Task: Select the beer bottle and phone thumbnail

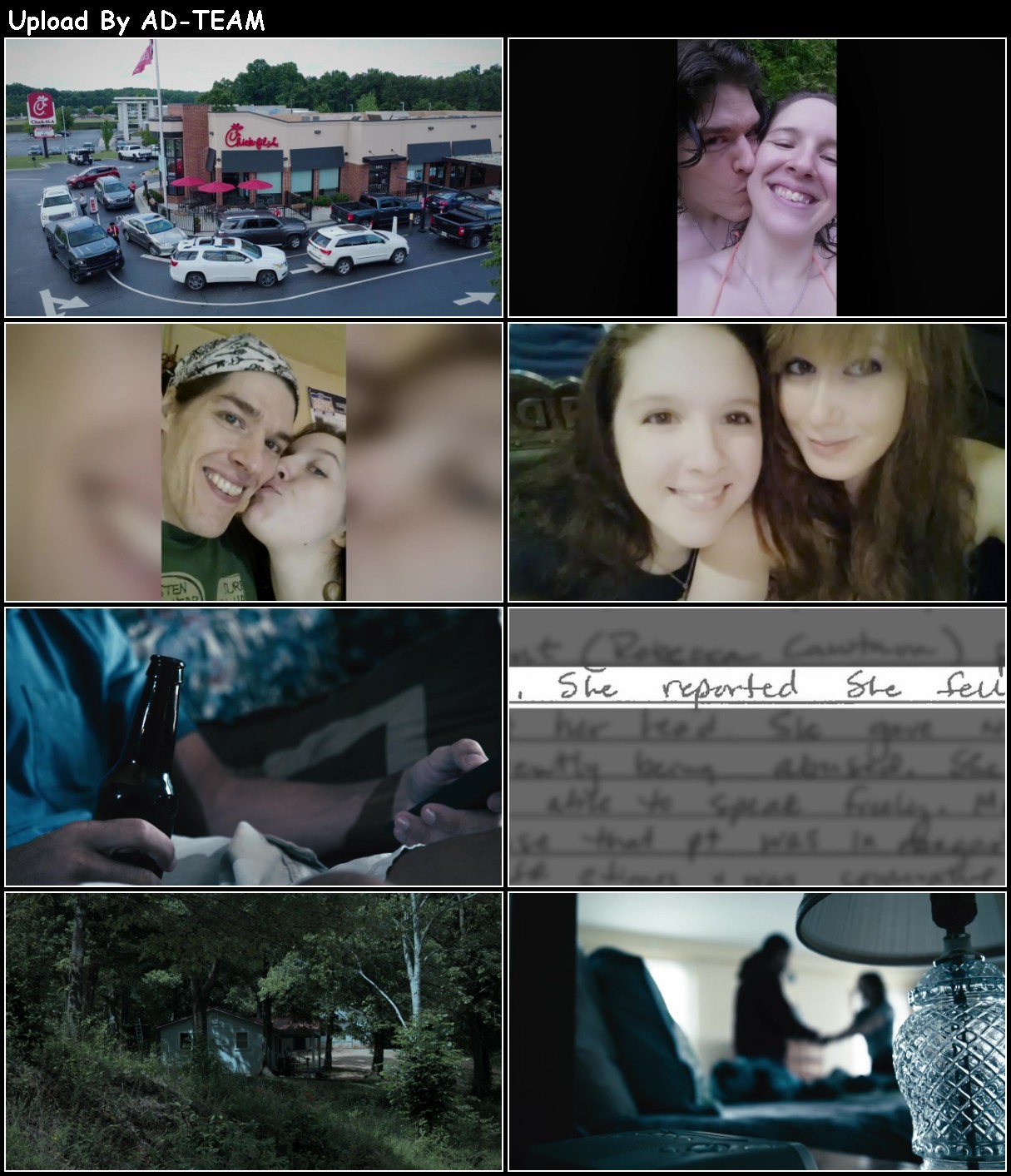Action: (x=254, y=747)
